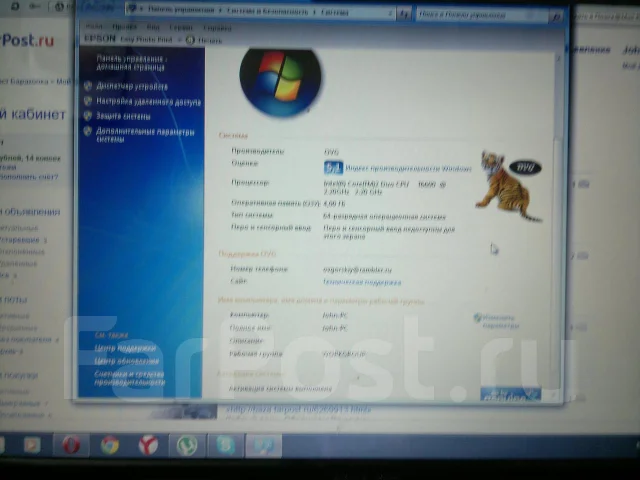The height and width of the screenshot is (480, 640).
Task: Open Центр обновления link
Action: [x=127, y=362]
